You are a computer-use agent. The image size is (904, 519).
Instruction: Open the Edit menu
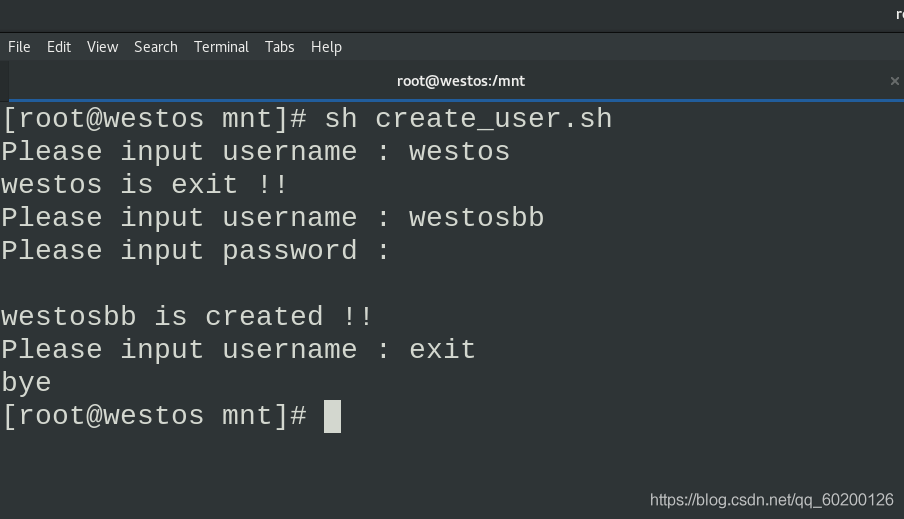point(59,47)
